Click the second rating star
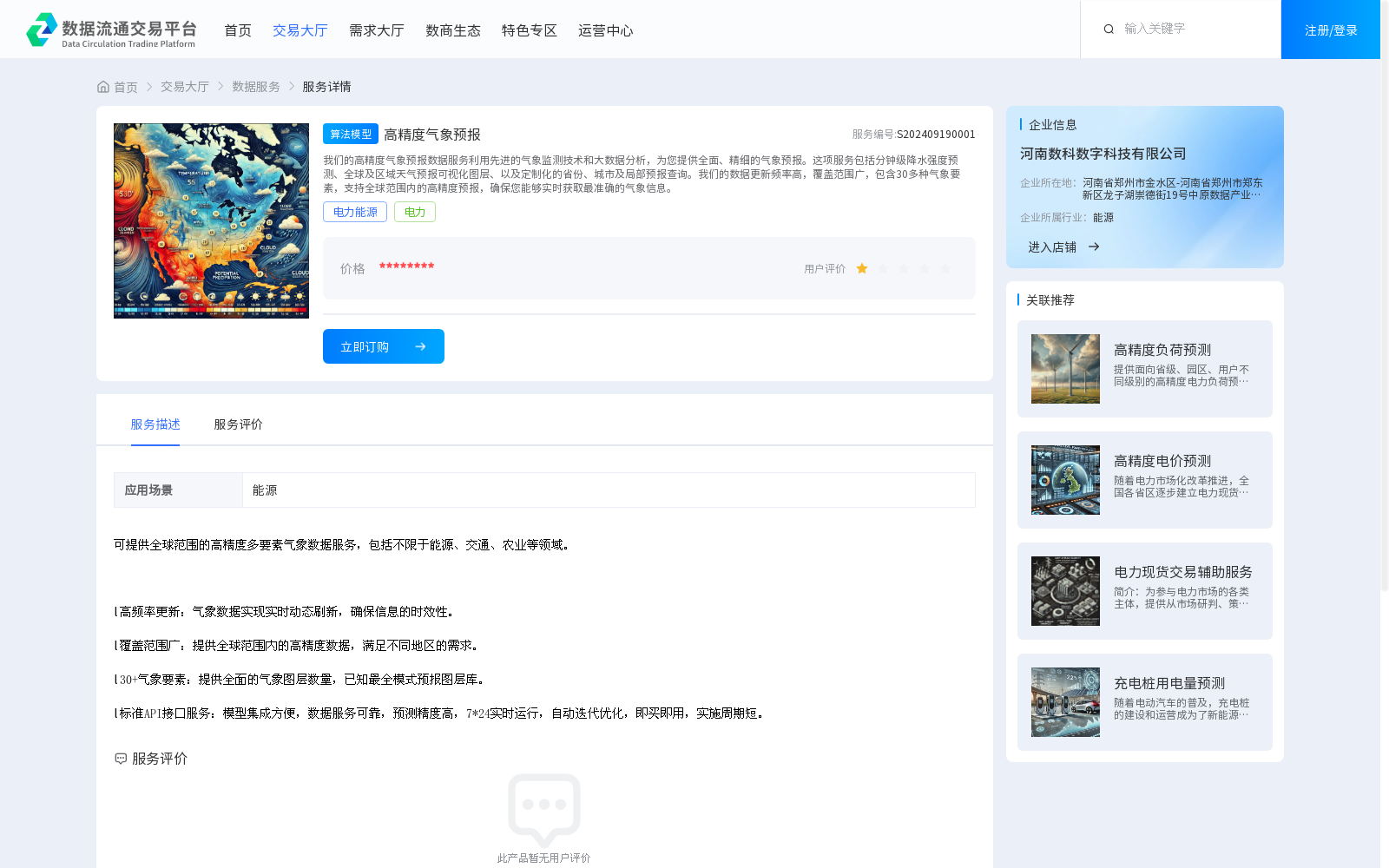Image resolution: width=1389 pixels, height=868 pixels. coord(883,269)
